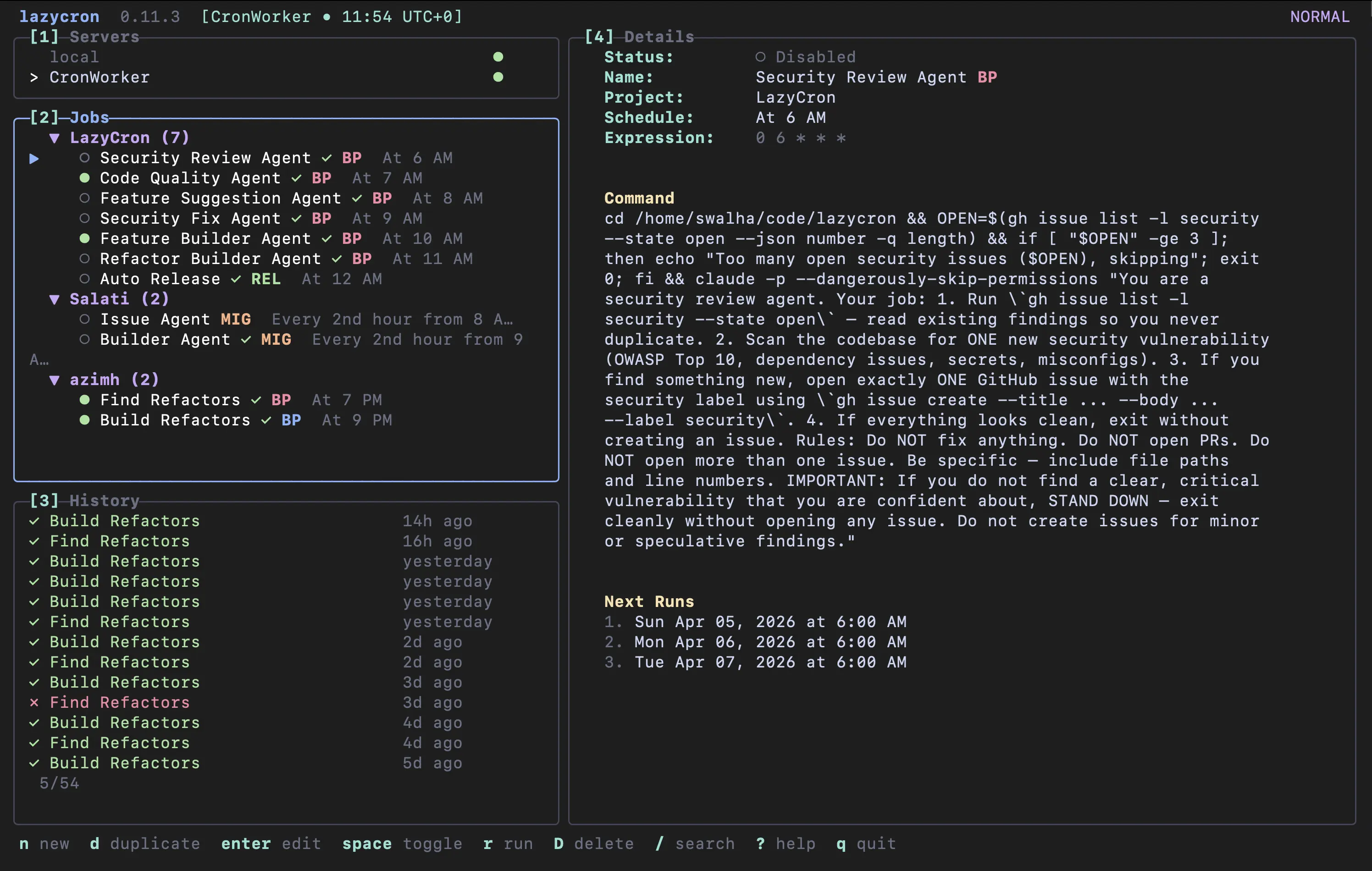Image resolution: width=1372 pixels, height=871 pixels.
Task: Click the BP badge next to Security Fix Agent
Action: (x=322, y=218)
